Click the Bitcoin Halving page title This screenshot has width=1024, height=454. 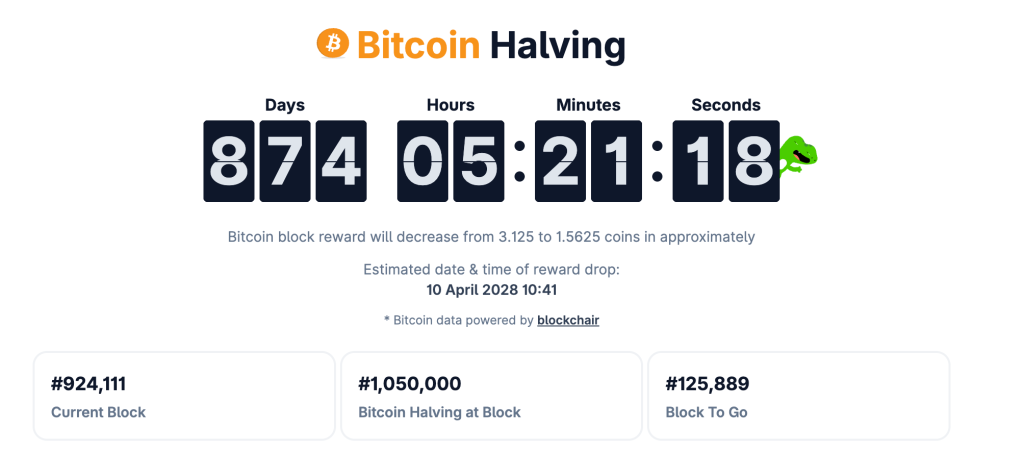pos(490,45)
